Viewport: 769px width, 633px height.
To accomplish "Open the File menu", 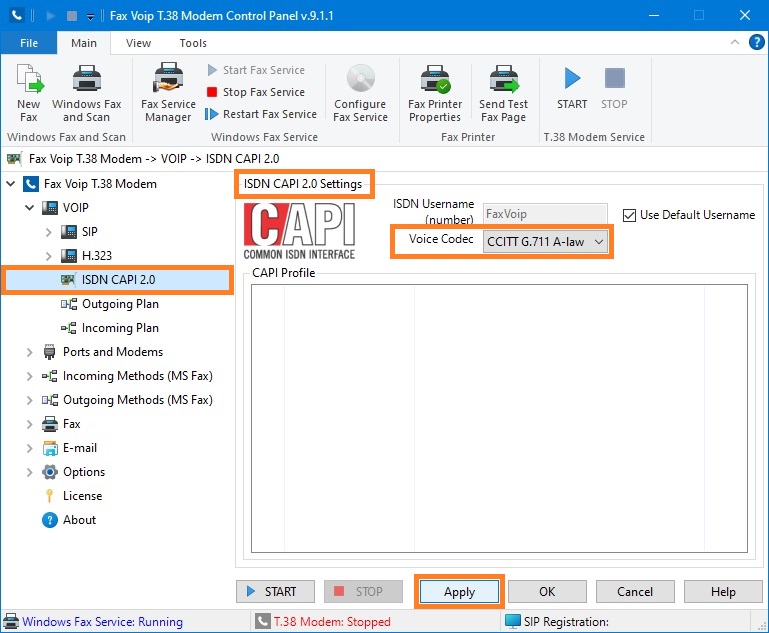I will pos(29,43).
